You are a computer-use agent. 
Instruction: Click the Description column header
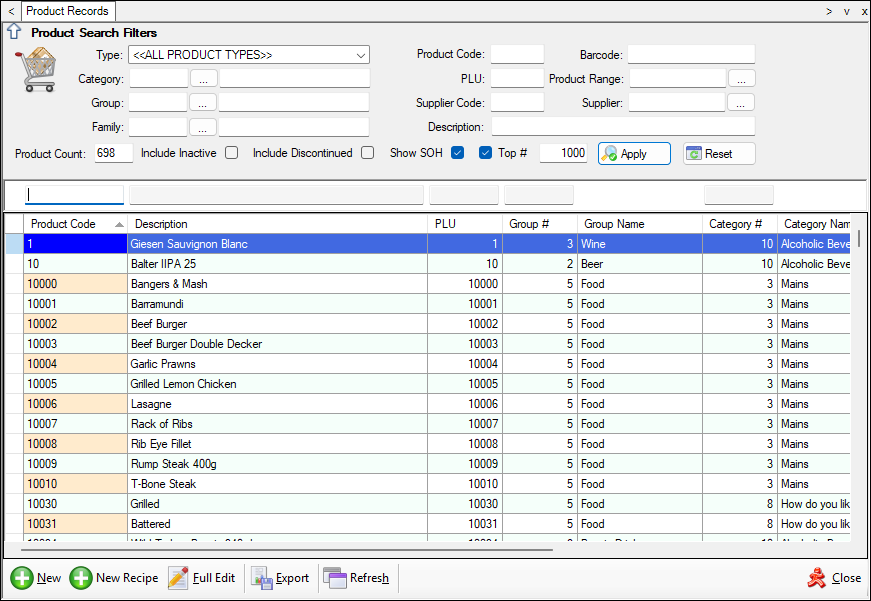point(278,224)
